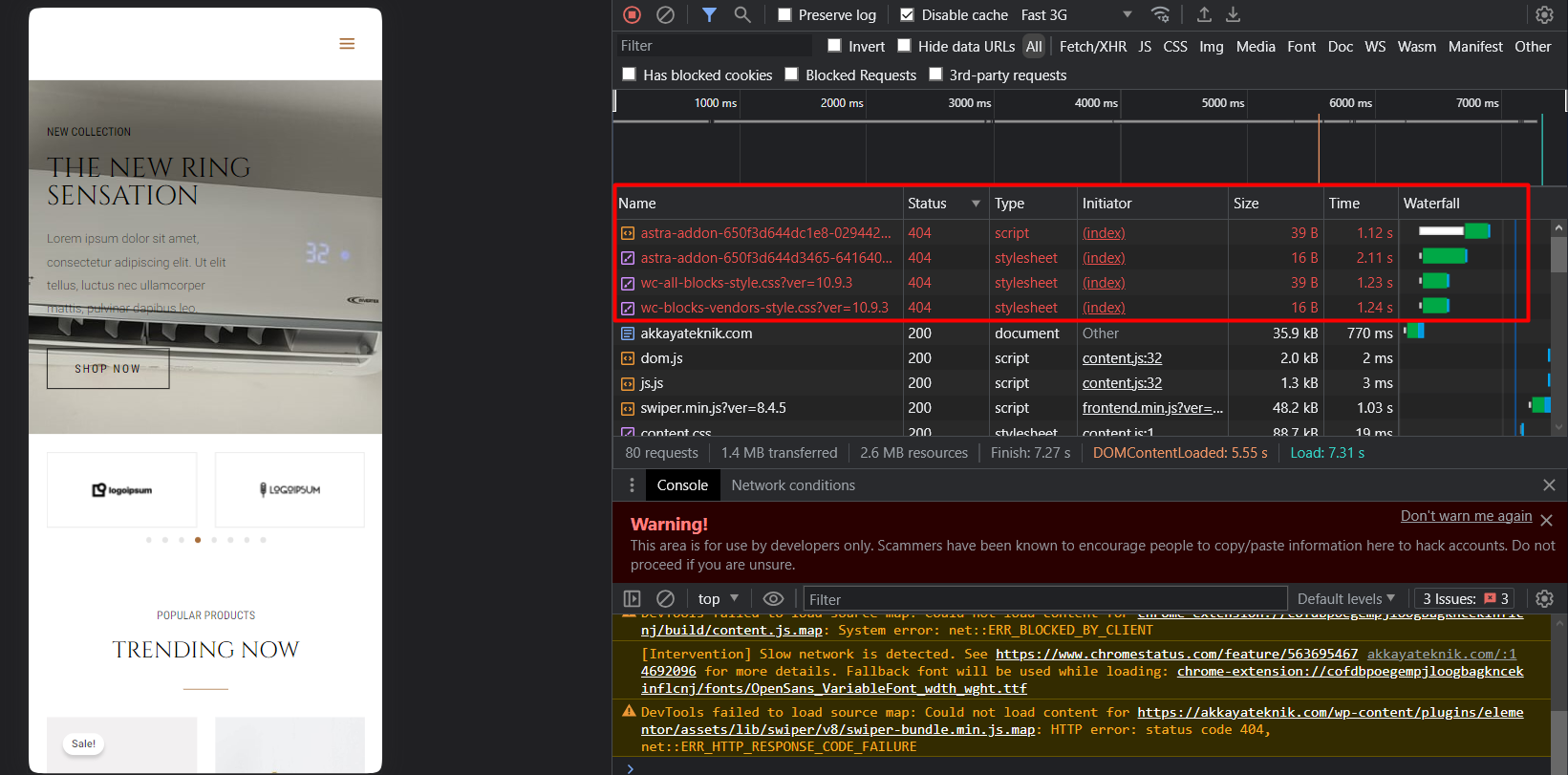Filter by Manifest requests

(x=1475, y=46)
